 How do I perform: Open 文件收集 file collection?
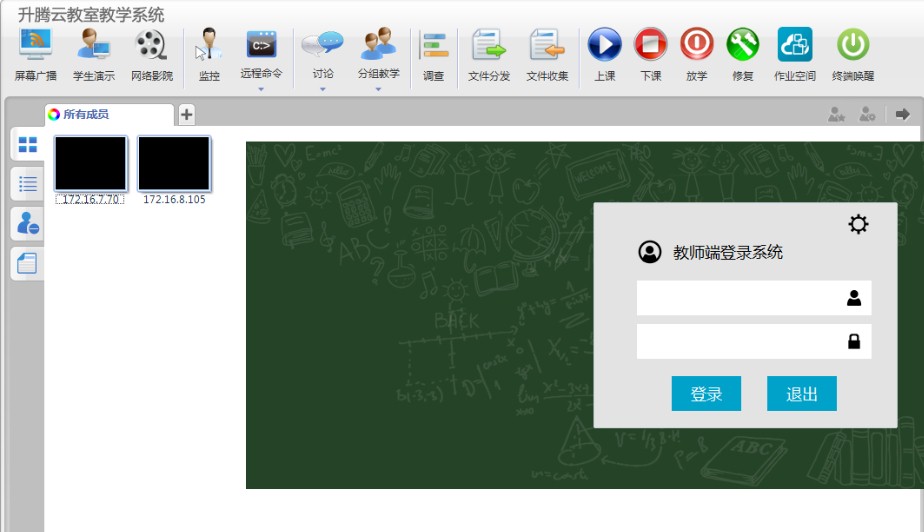547,46
